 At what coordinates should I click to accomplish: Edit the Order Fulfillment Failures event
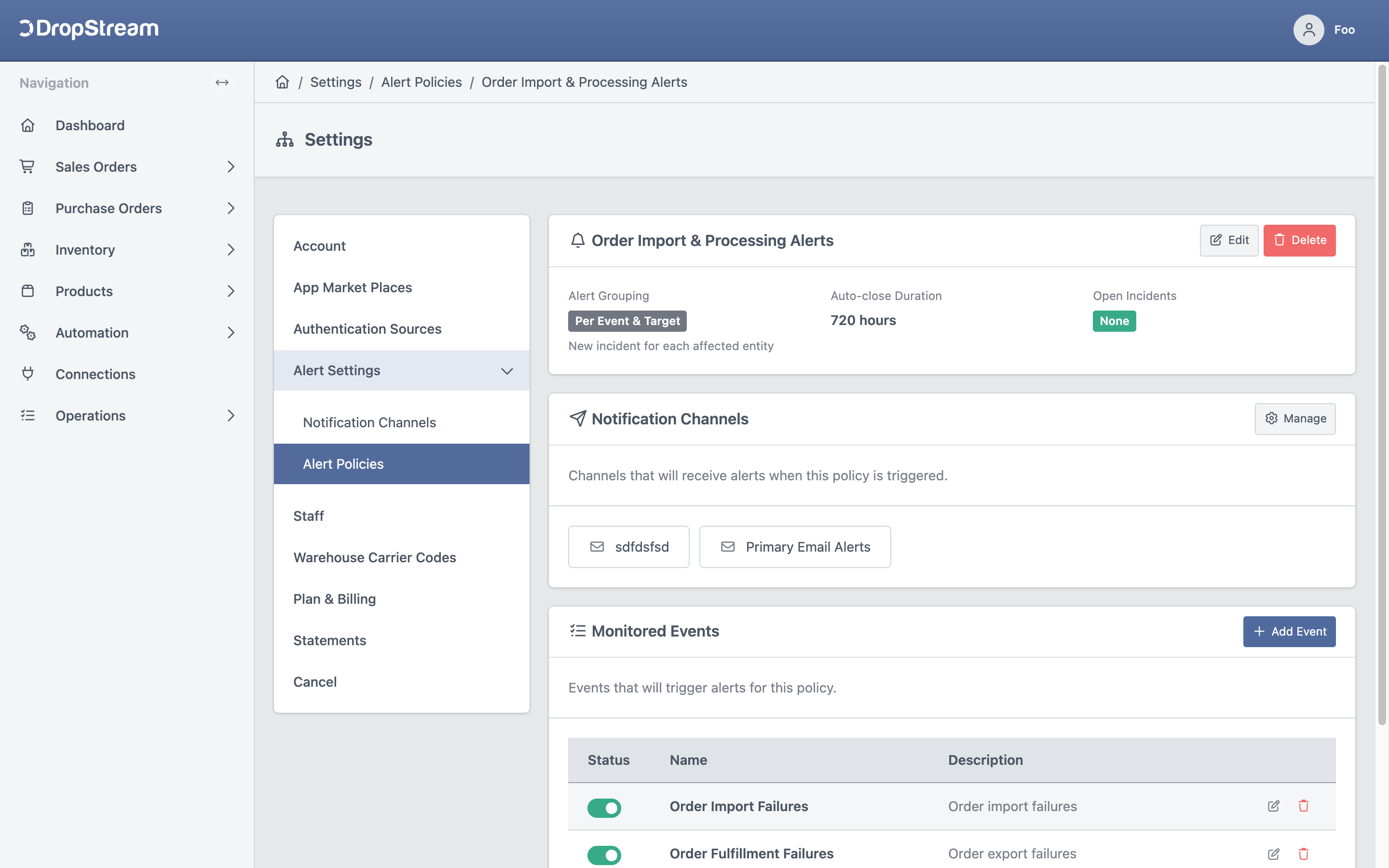pos(1273,854)
